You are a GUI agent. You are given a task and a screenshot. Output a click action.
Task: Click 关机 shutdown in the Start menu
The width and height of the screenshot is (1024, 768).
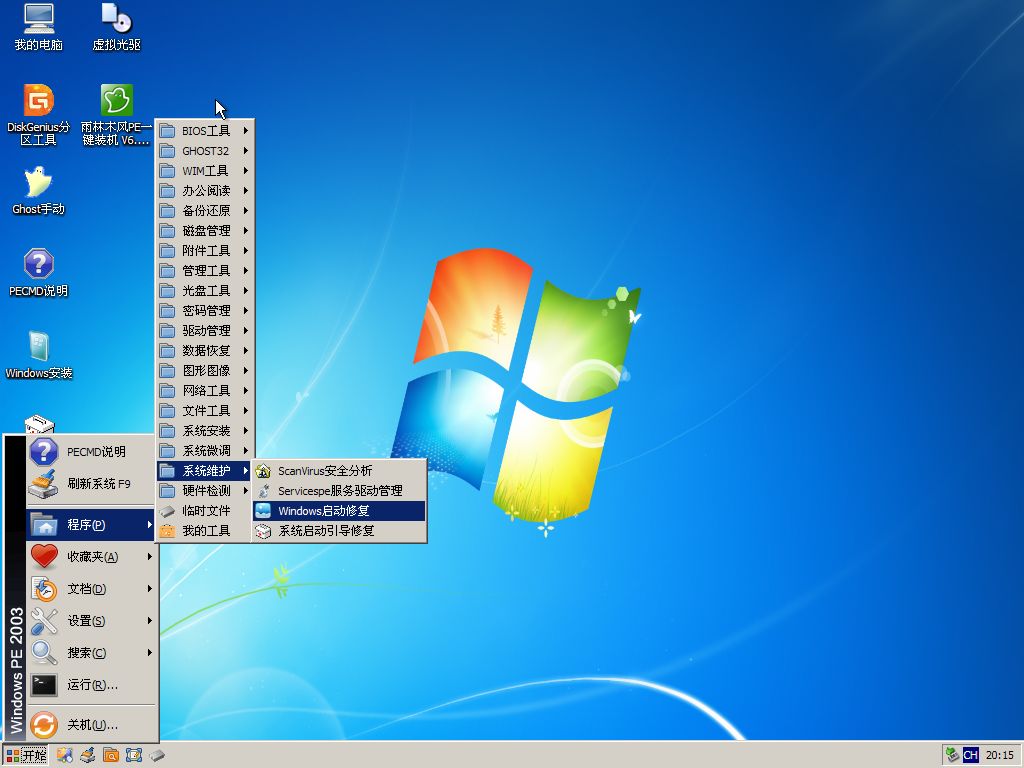coord(92,725)
